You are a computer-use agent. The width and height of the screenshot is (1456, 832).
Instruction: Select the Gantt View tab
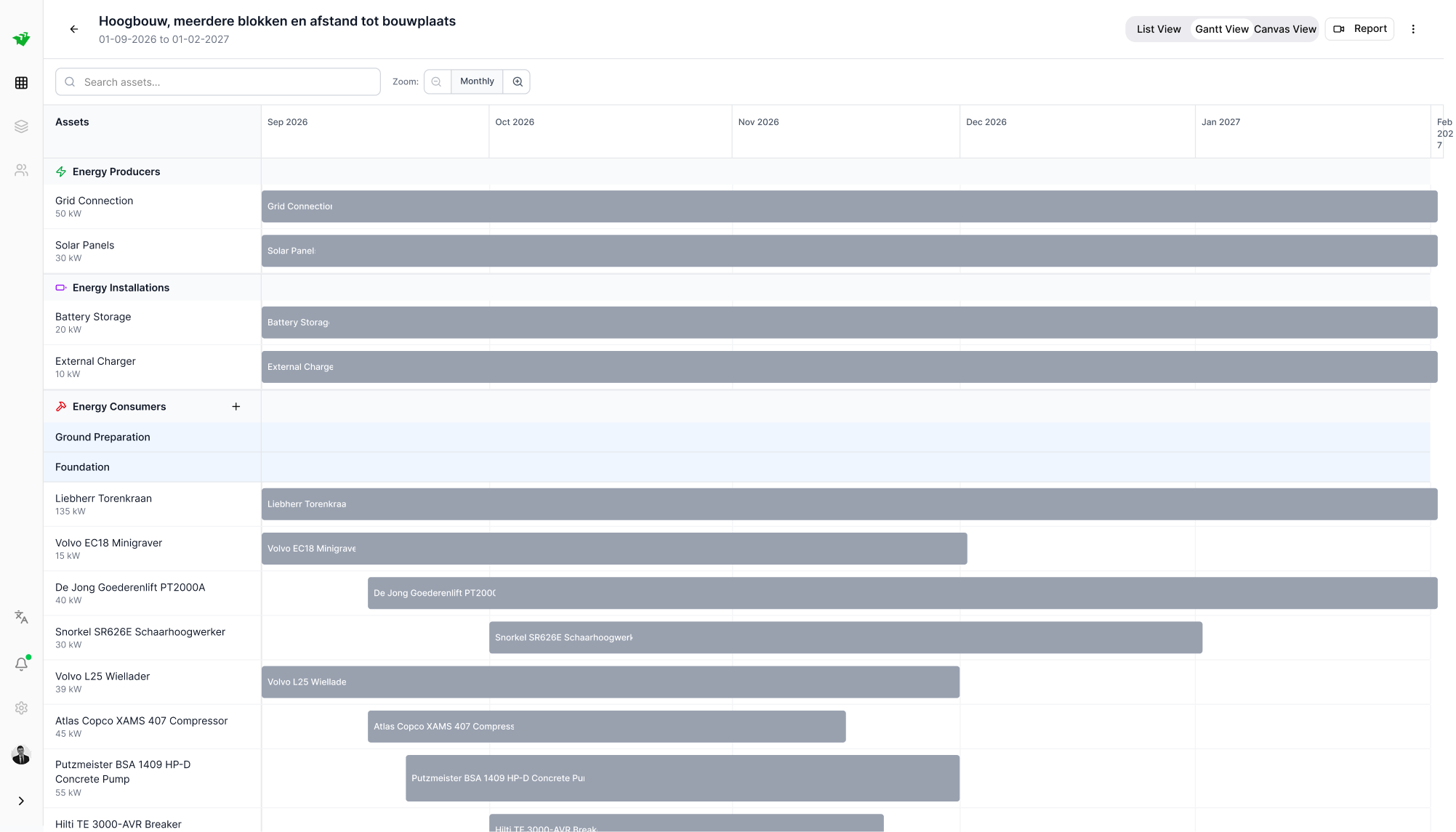tap(1221, 29)
